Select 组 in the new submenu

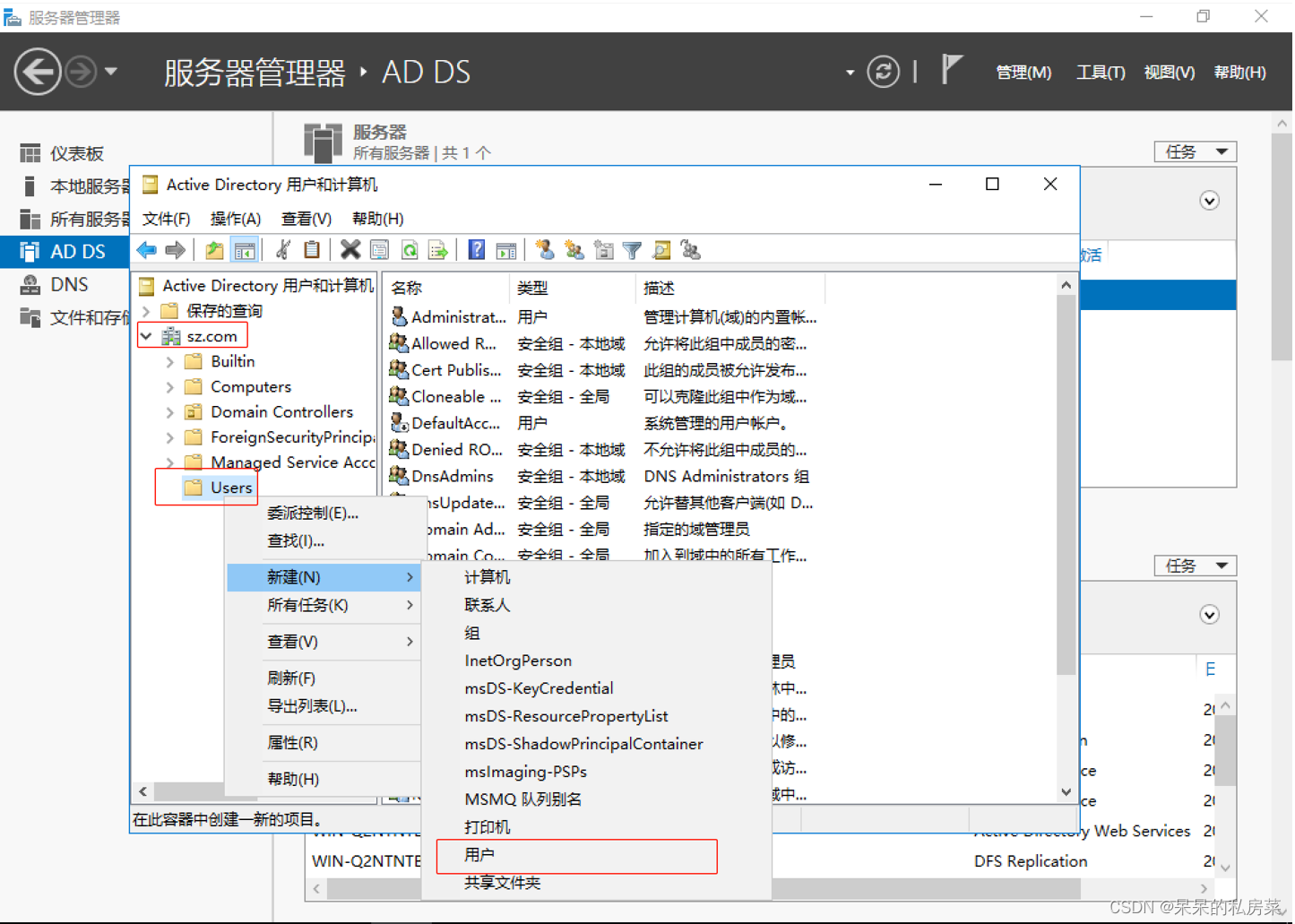596,633
